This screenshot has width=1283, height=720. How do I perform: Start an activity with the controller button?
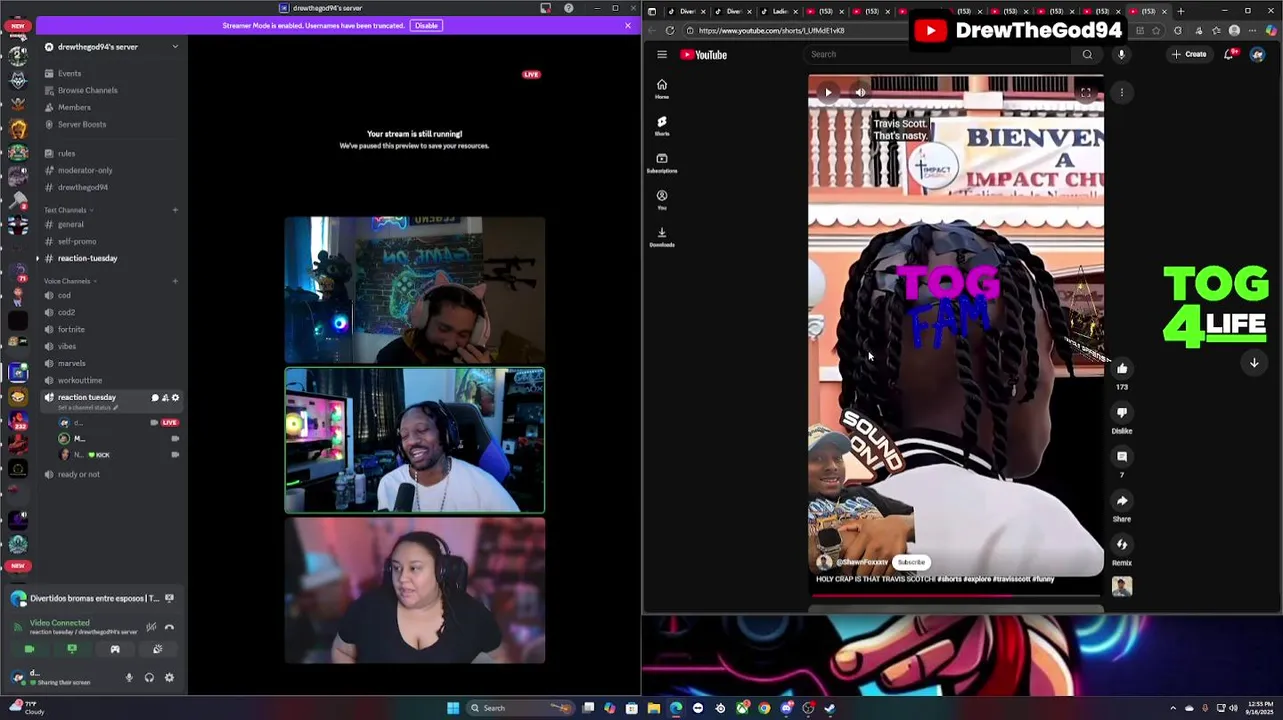point(115,650)
